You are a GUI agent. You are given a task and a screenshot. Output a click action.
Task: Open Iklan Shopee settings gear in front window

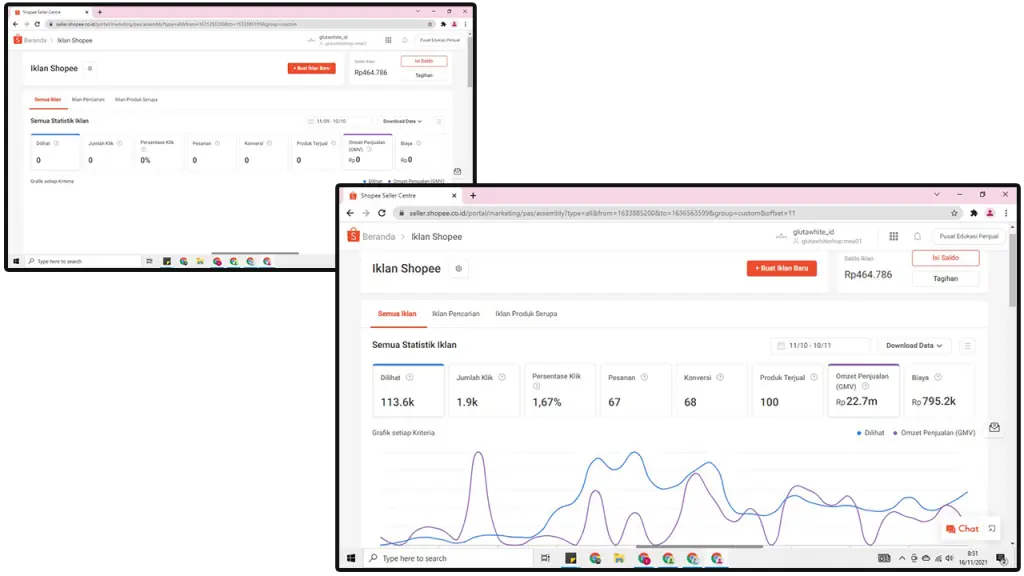(x=458, y=268)
